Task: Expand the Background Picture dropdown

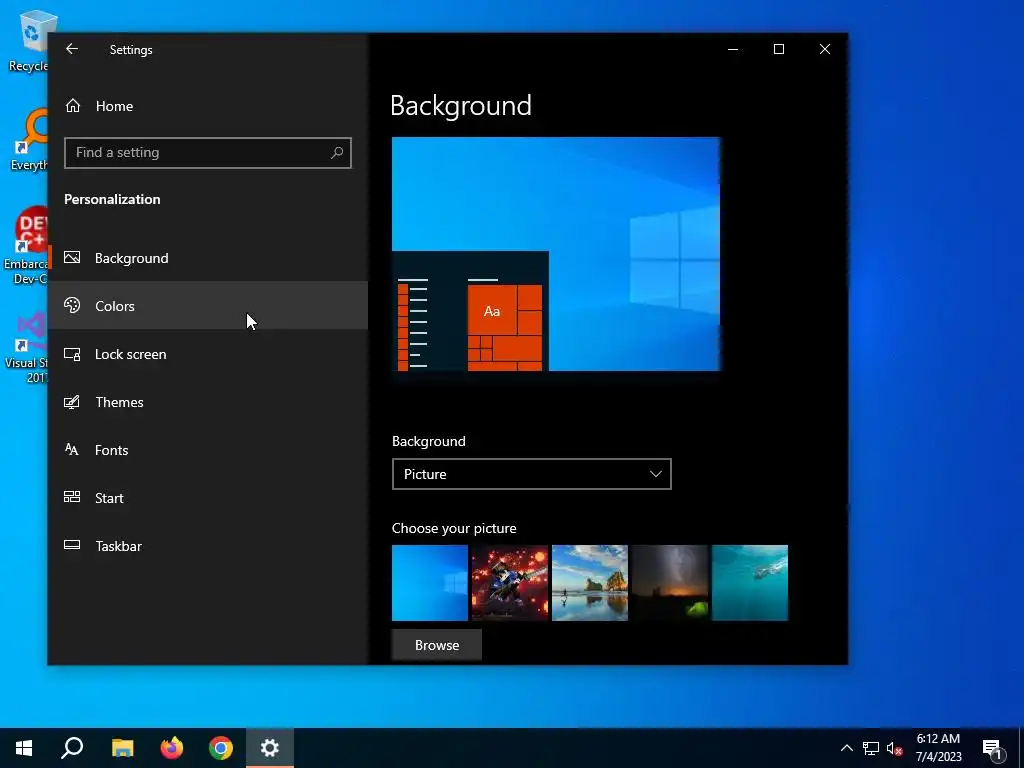Action: [x=532, y=474]
